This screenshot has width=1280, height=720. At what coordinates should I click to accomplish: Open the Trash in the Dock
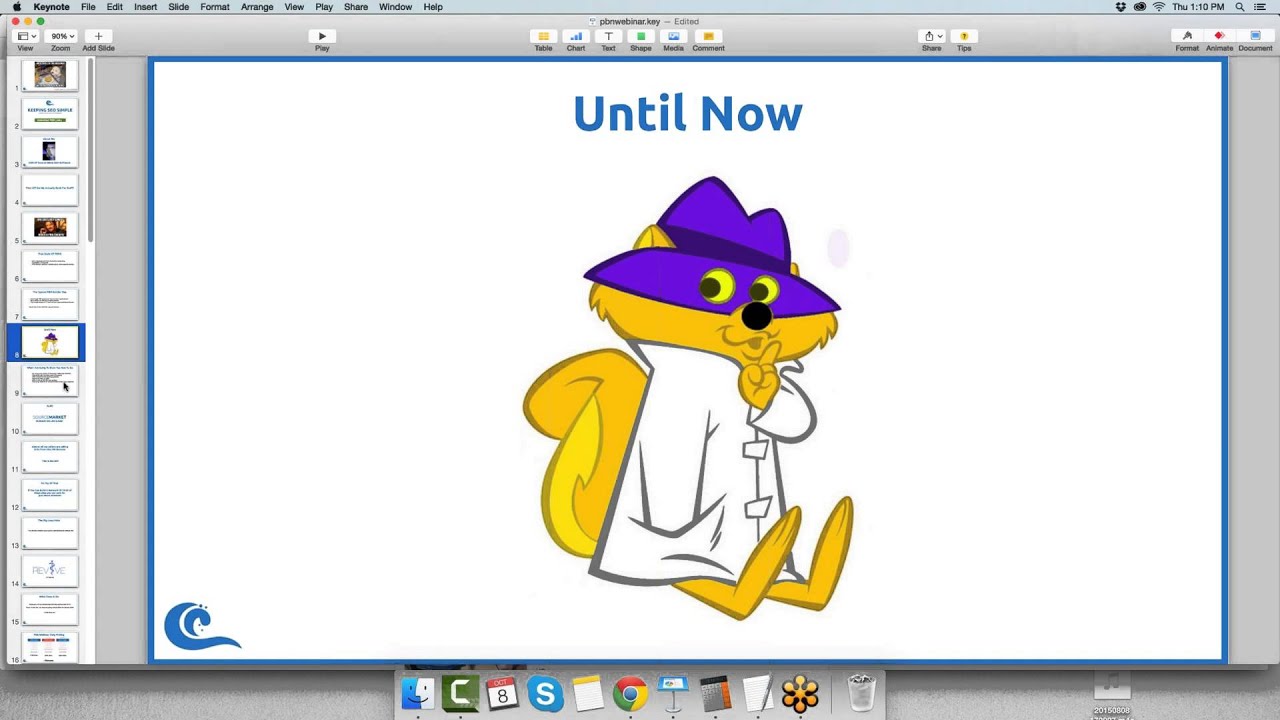[x=861, y=693]
